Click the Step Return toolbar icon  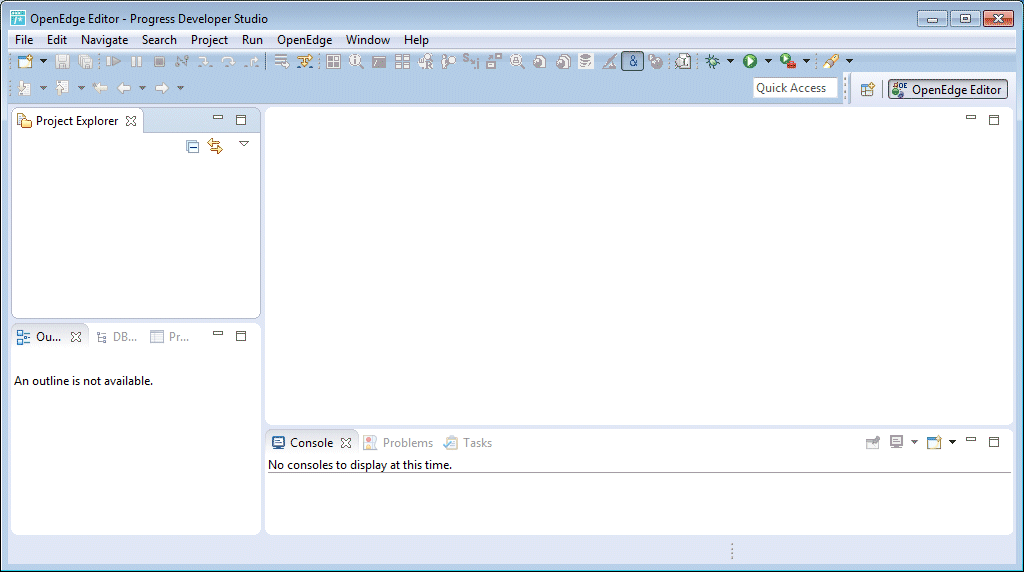[x=251, y=61]
